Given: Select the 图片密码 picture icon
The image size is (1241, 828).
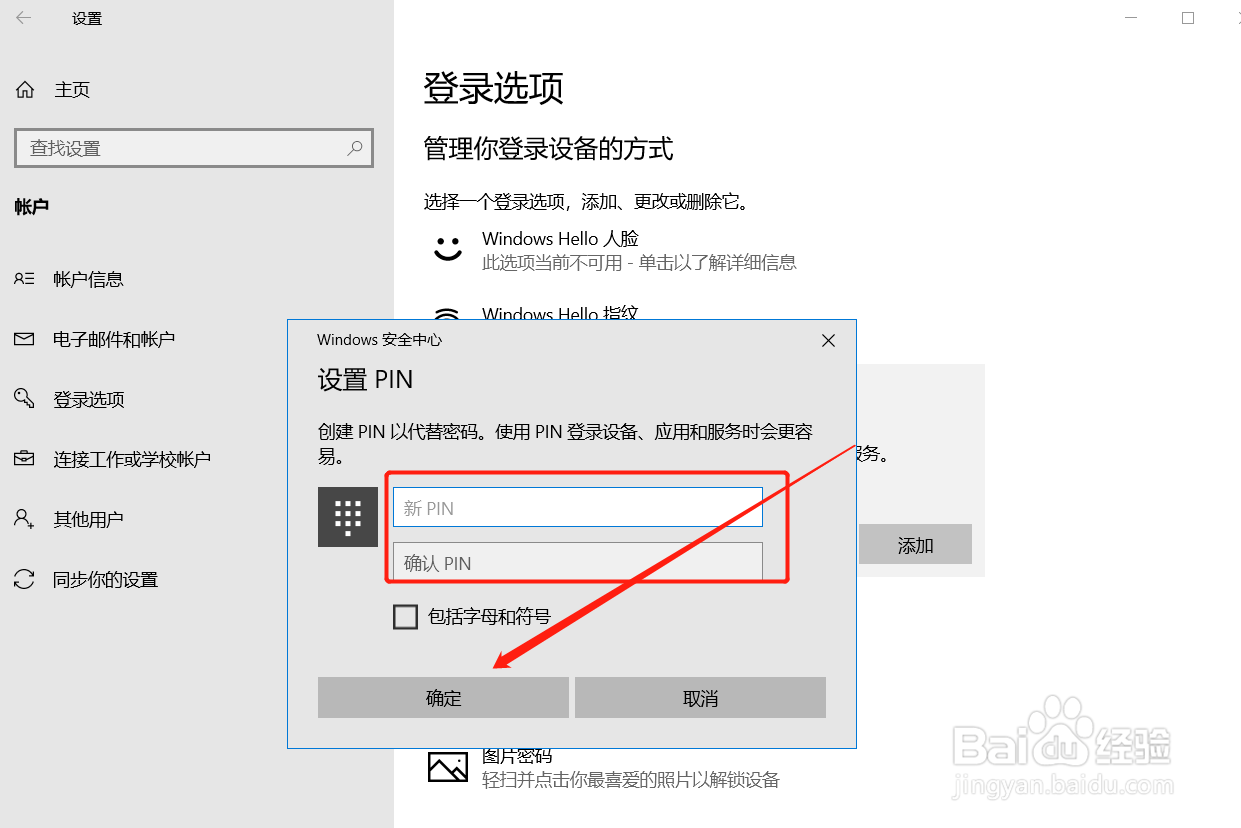Looking at the screenshot, I should [x=448, y=767].
